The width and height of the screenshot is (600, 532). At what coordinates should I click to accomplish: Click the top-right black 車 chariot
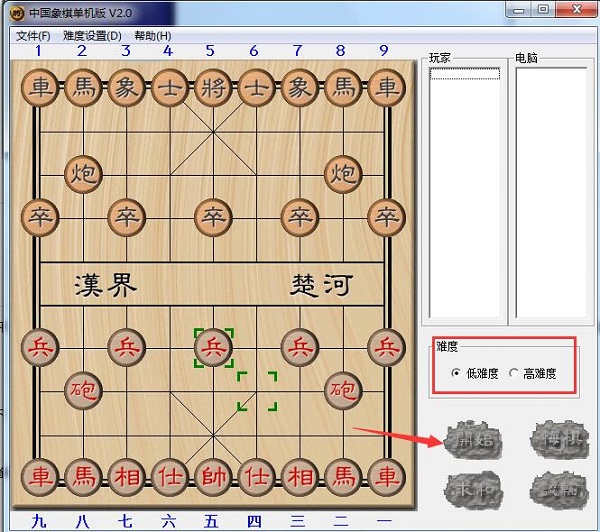pyautogui.click(x=385, y=87)
